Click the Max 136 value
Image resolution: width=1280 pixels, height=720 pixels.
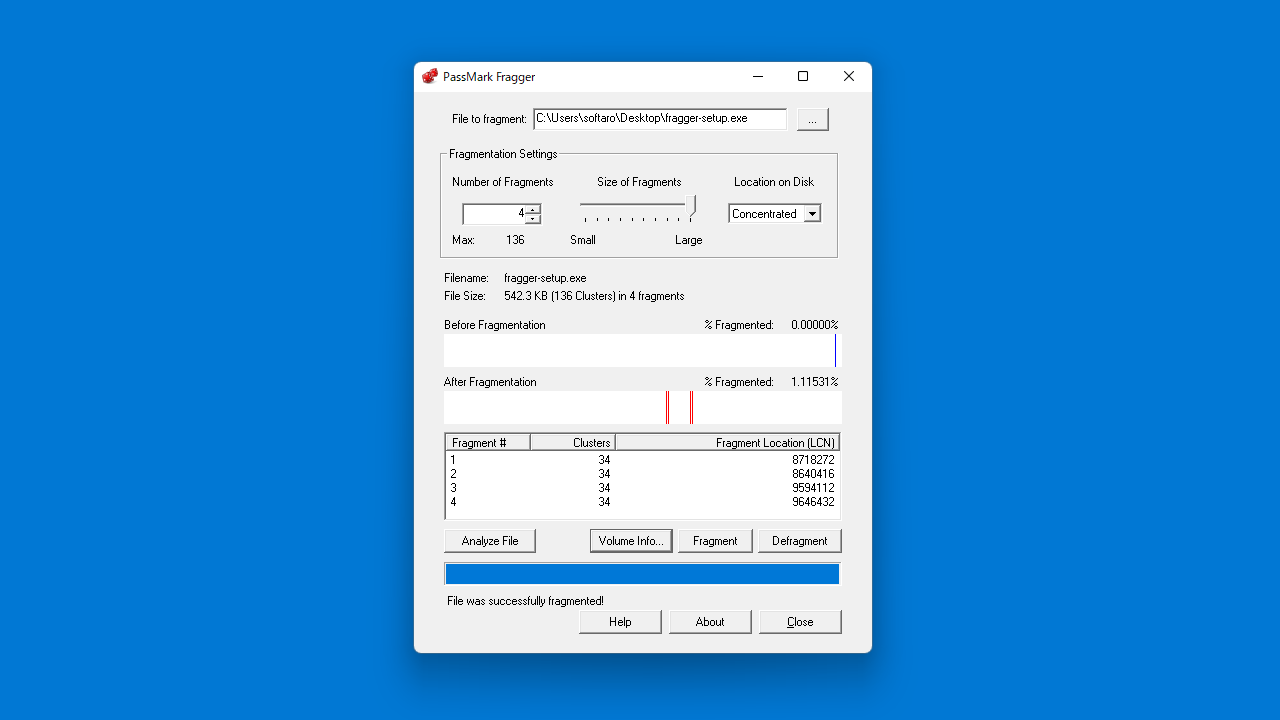515,240
